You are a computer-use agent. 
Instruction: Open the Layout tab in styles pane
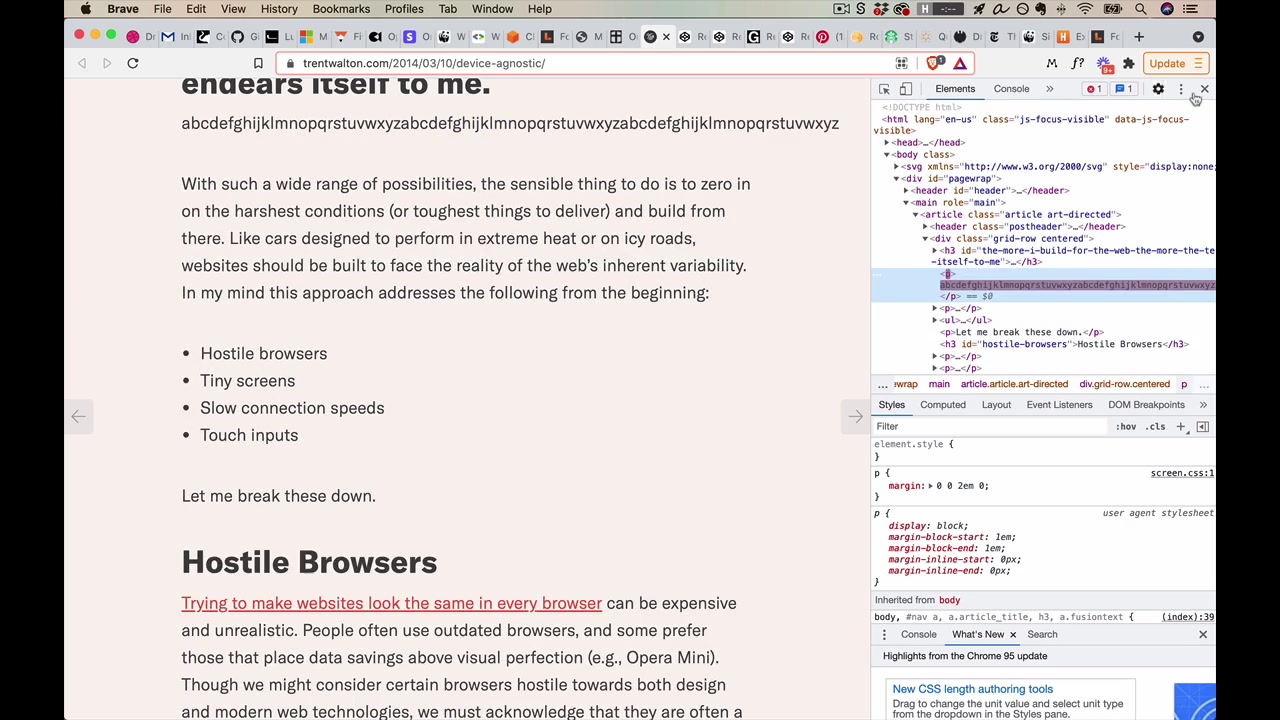pyautogui.click(x=996, y=405)
